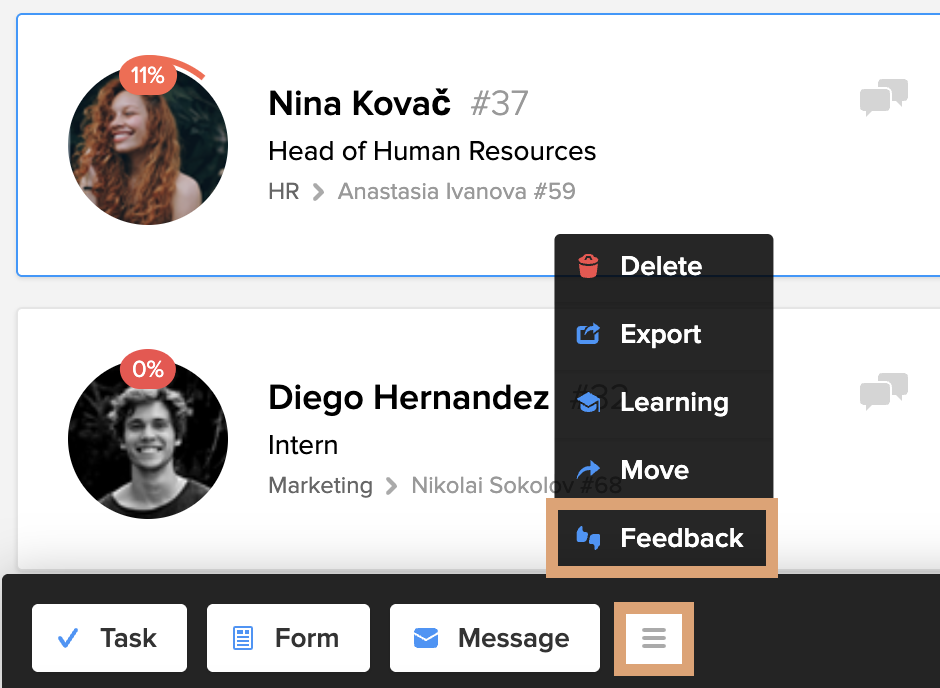
Task: Click the HR department breadcrumb
Action: [x=283, y=191]
